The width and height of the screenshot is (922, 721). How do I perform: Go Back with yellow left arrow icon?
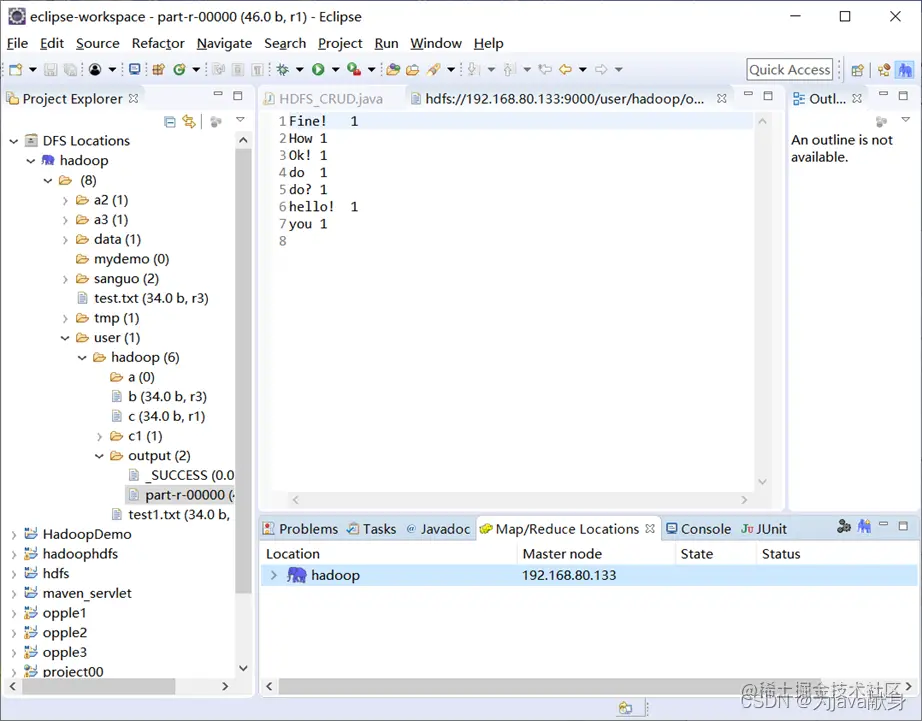pos(565,69)
